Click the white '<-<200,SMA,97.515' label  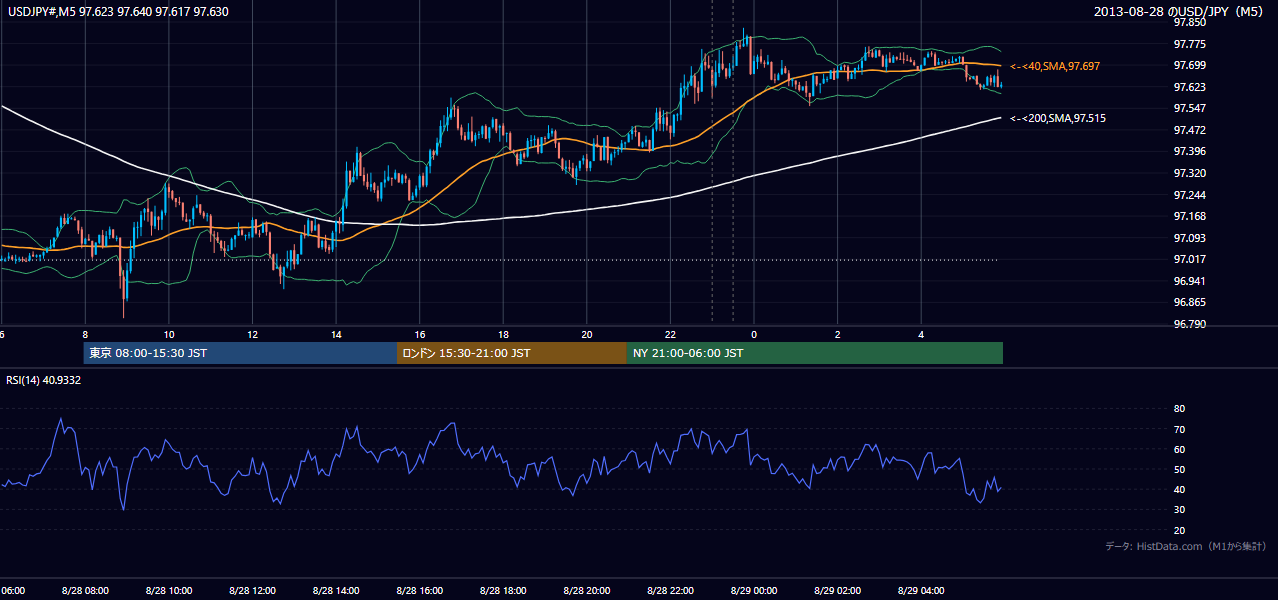point(1058,118)
